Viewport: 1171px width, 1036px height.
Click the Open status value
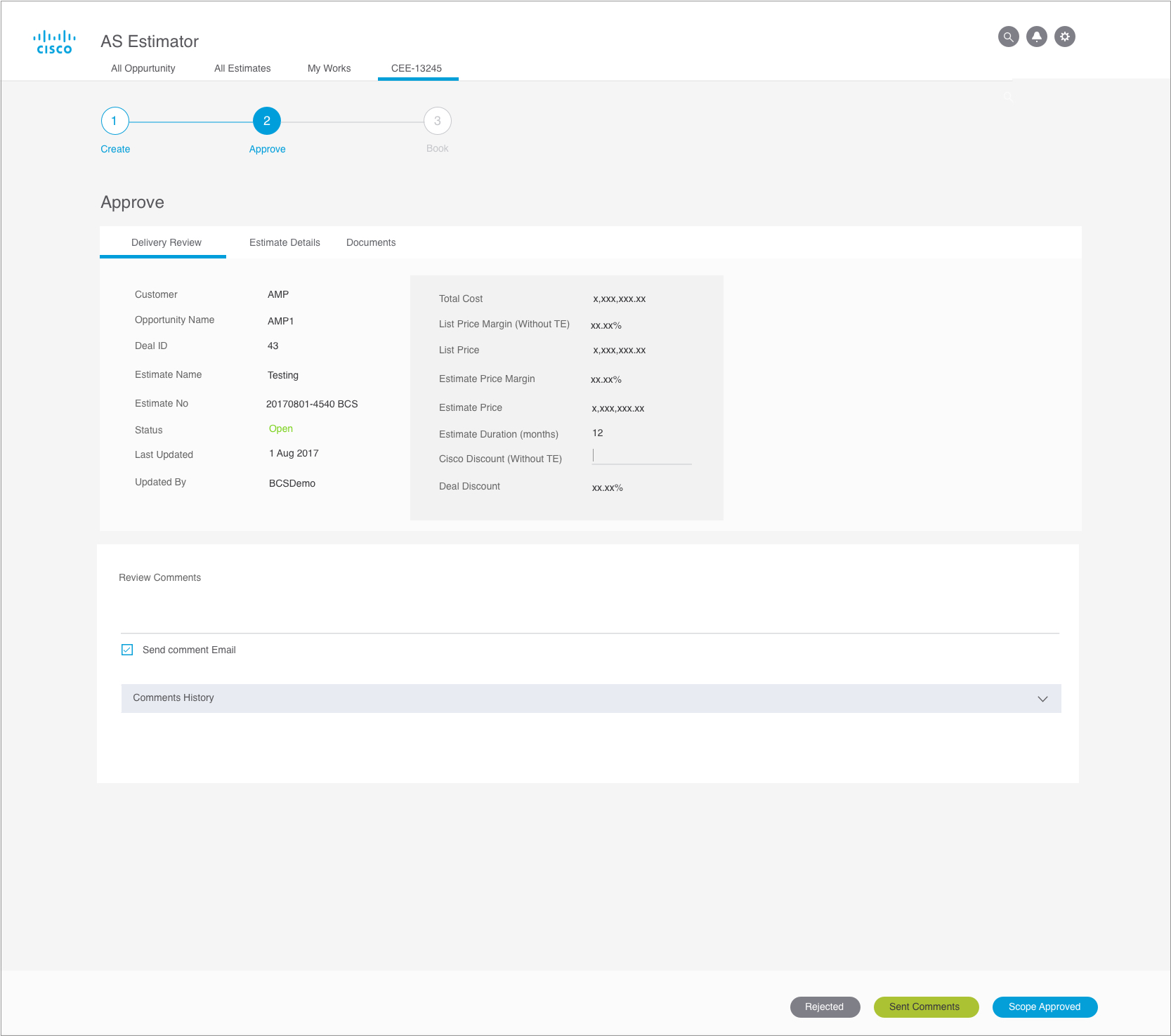tap(281, 428)
